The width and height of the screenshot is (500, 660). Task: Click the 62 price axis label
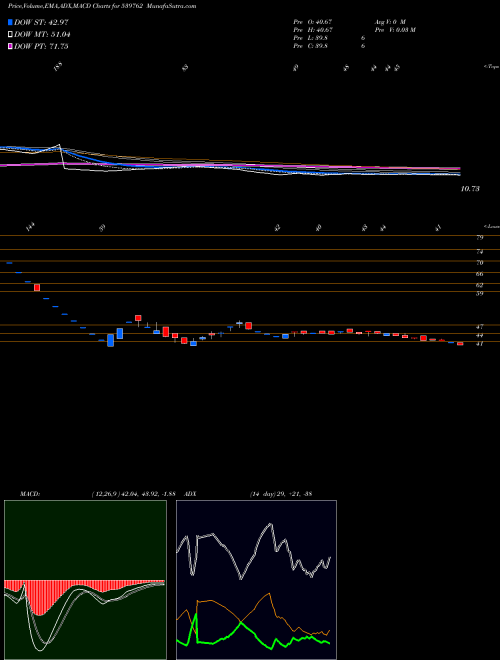point(479,285)
